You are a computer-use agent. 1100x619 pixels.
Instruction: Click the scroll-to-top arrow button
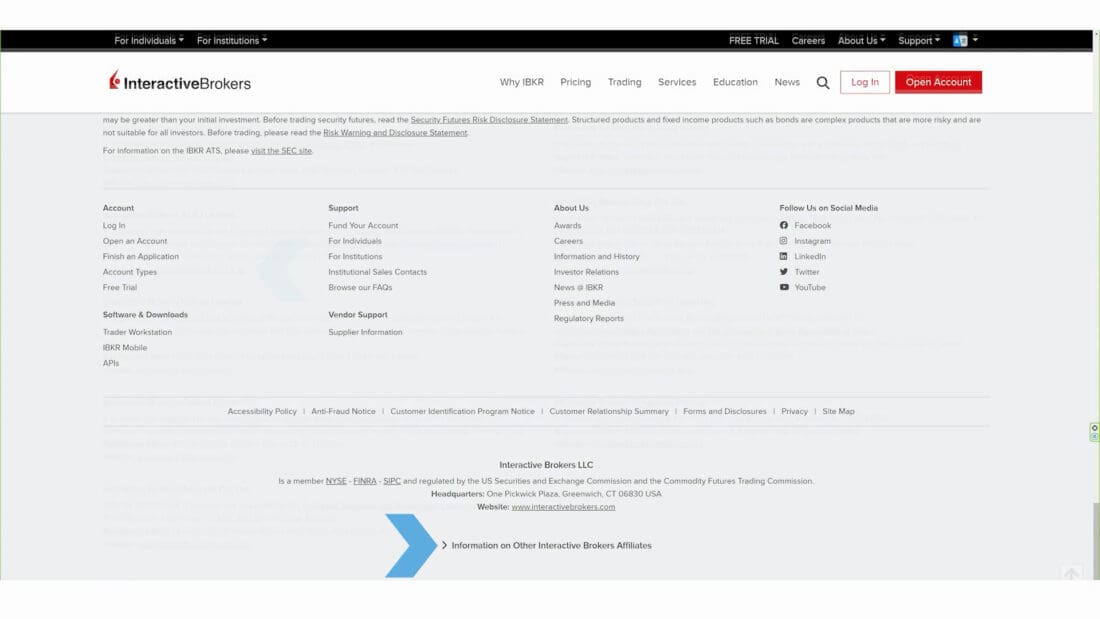tap(1071, 574)
